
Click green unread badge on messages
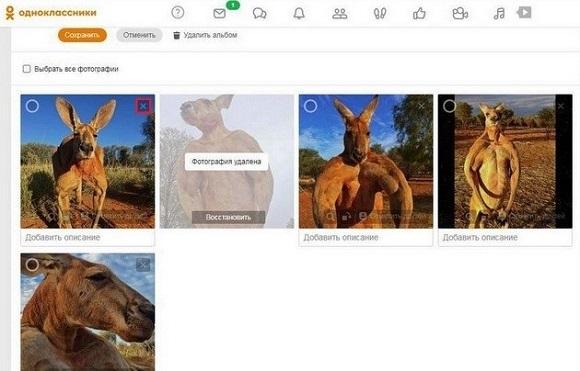(233, 5)
